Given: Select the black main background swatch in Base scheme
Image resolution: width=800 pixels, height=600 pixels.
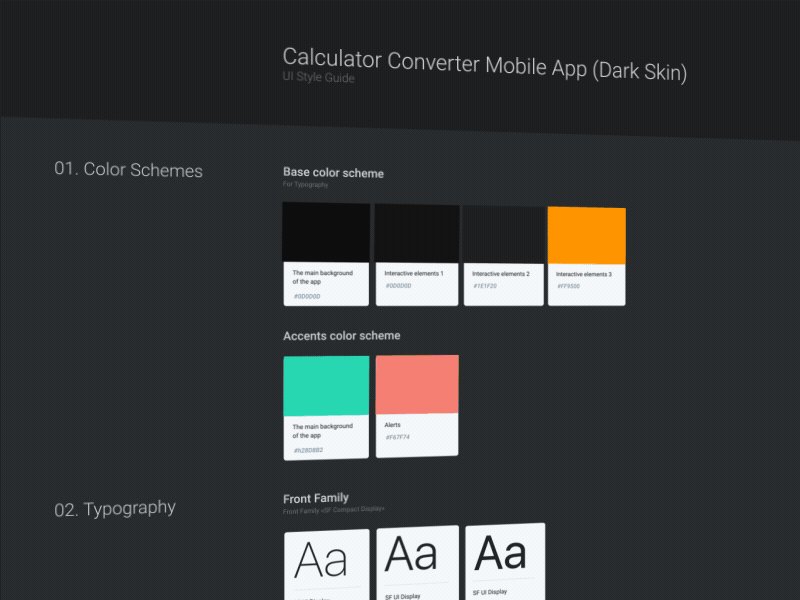Looking at the screenshot, I should tap(326, 232).
